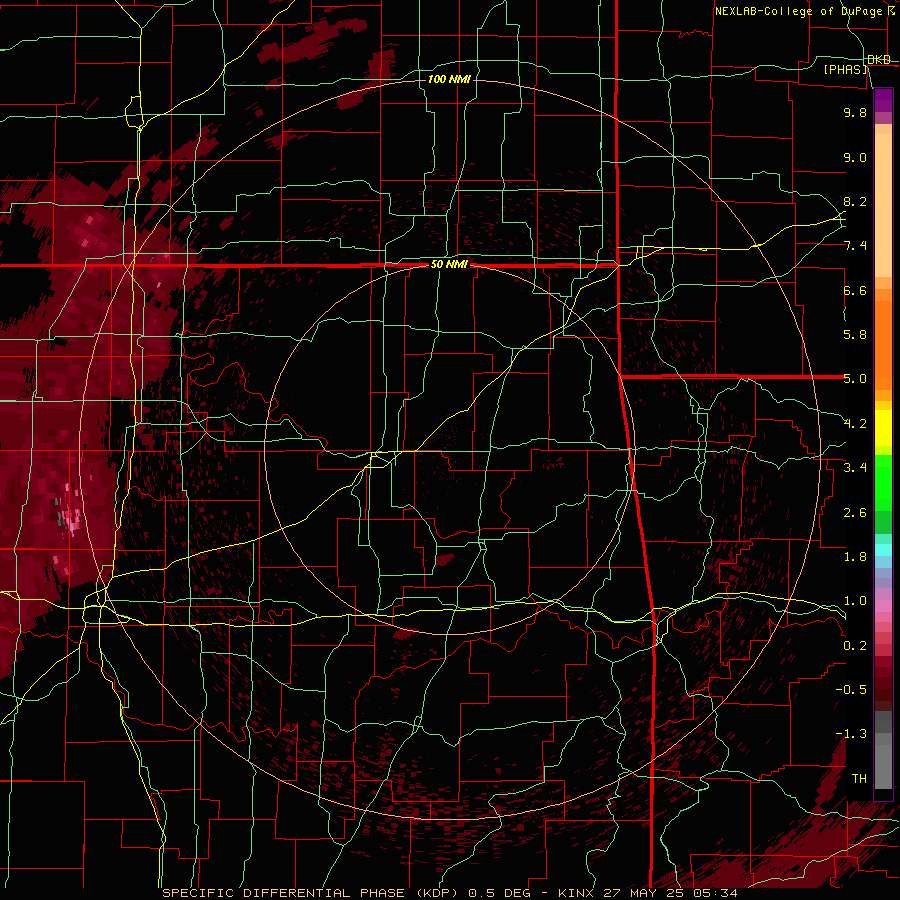The width and height of the screenshot is (900, 900).
Task: Click the 9.0 legend value
Action: 855,157
